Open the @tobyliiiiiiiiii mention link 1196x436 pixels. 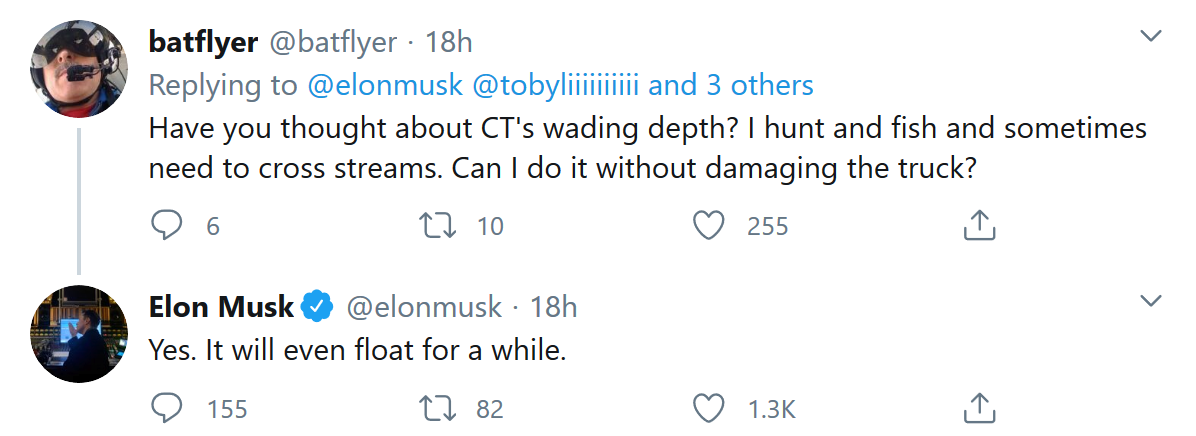point(554,86)
